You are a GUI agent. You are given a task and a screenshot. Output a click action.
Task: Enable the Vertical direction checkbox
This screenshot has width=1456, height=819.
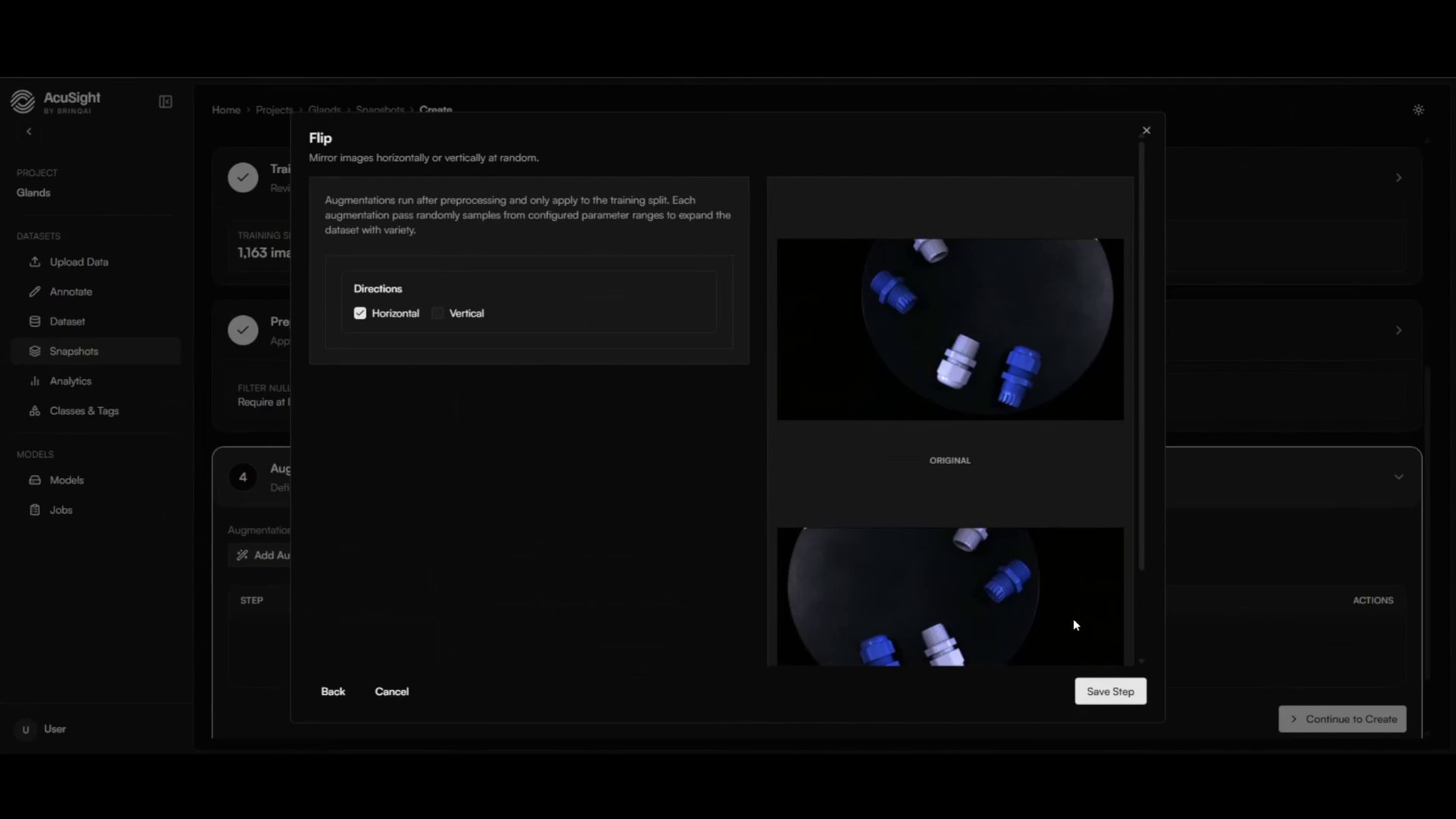click(x=438, y=313)
